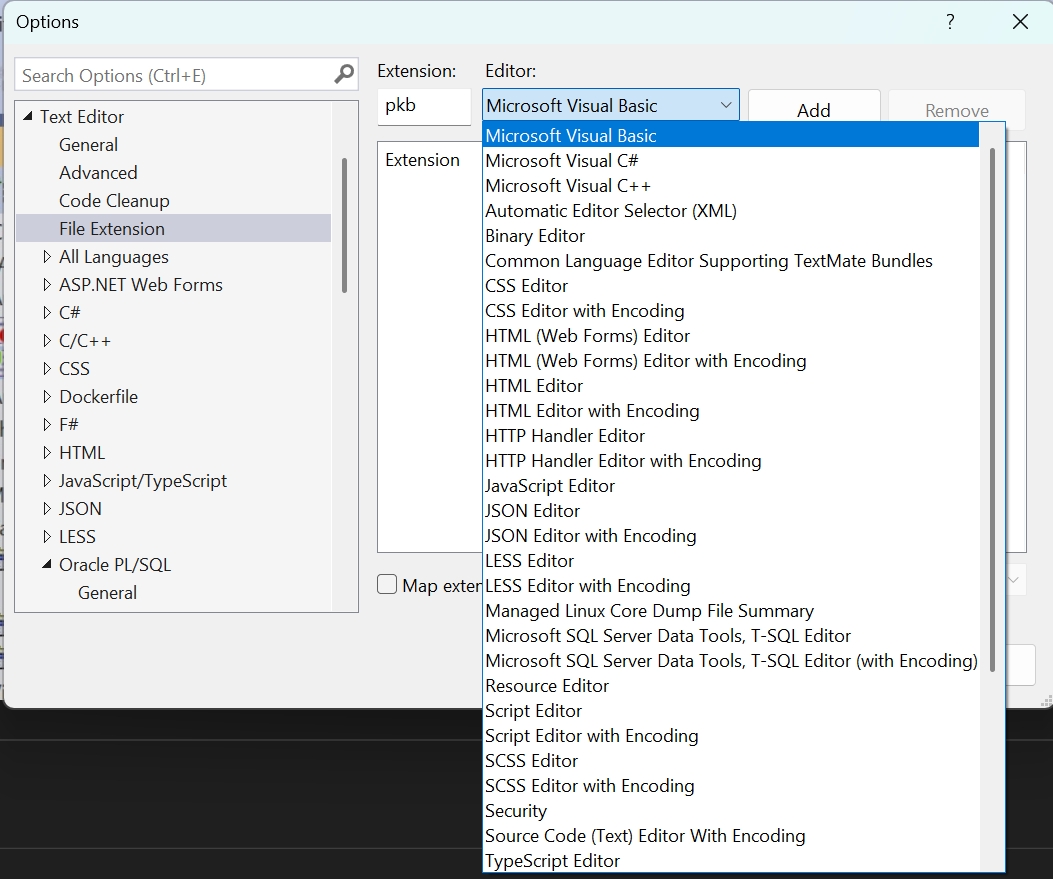
Task: Open the Code Cleanup page
Action: (x=114, y=201)
